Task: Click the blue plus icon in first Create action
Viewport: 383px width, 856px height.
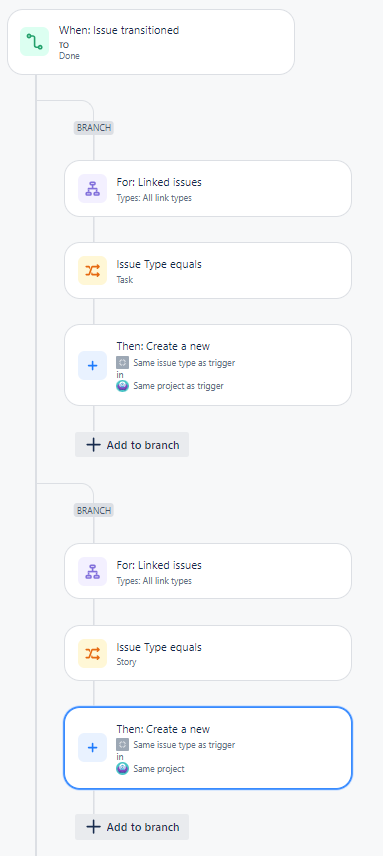Action: 92,365
